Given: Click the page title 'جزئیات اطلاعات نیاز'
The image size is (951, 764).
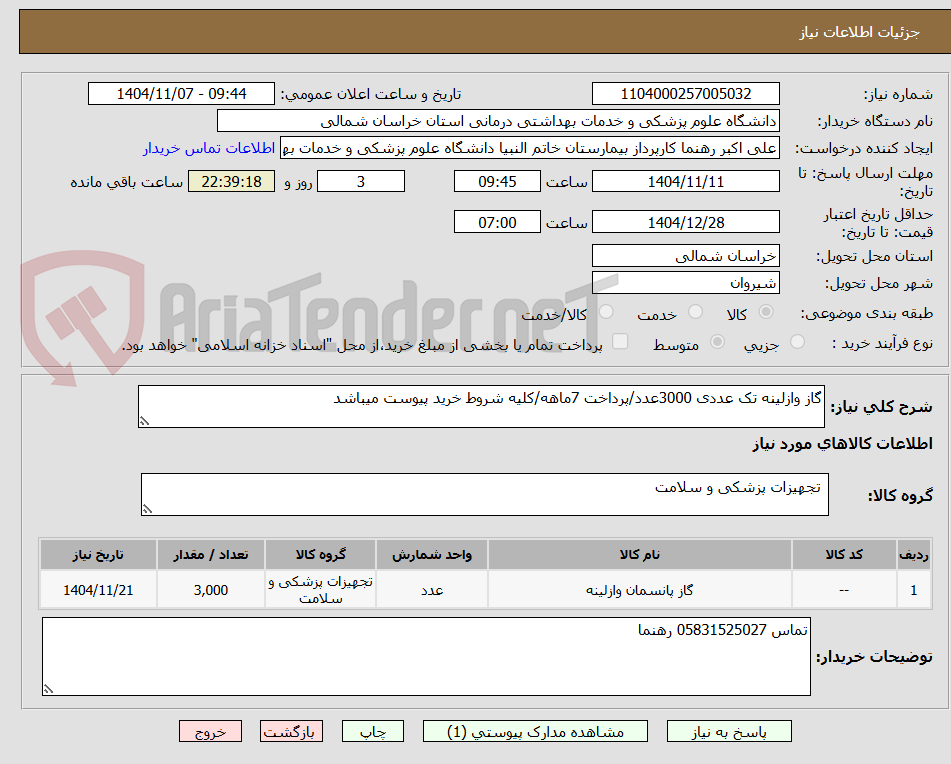Looking at the screenshot, I should click(x=859, y=32).
